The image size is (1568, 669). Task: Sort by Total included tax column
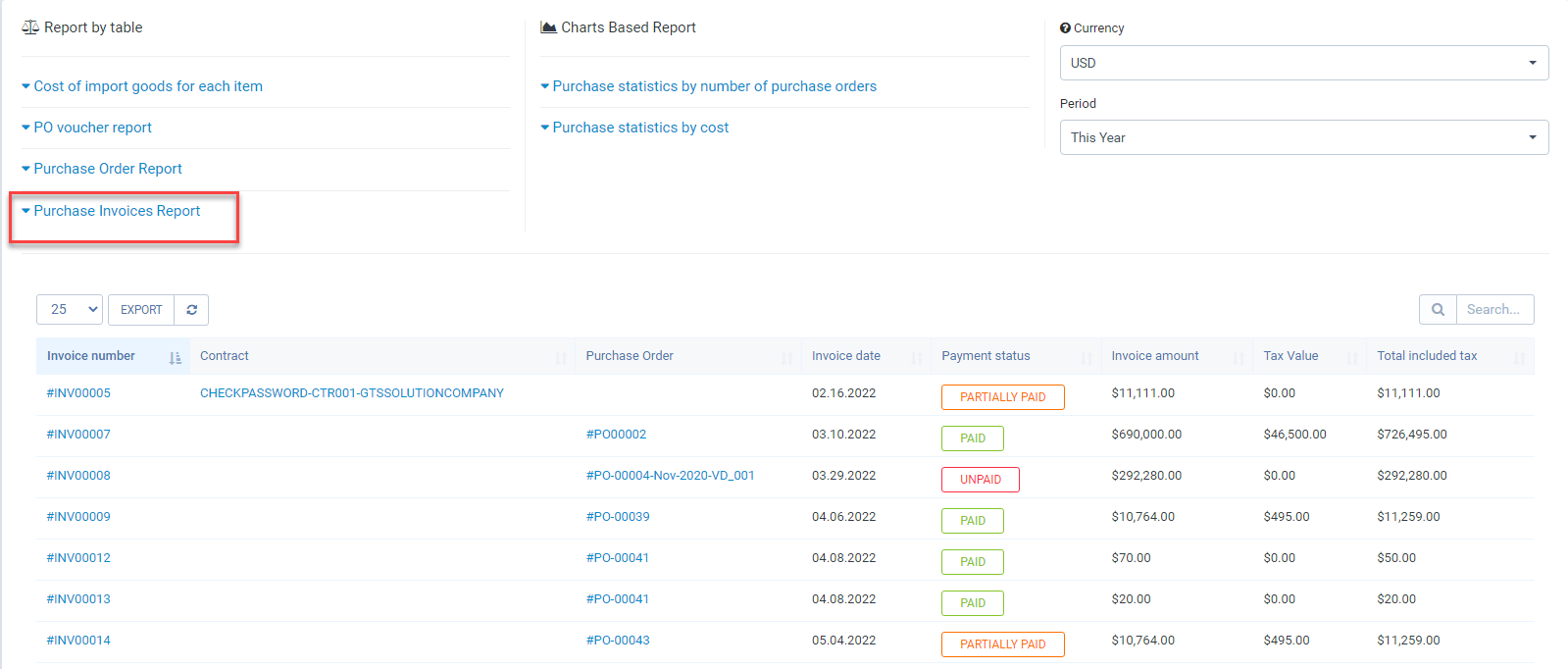(x=1519, y=358)
